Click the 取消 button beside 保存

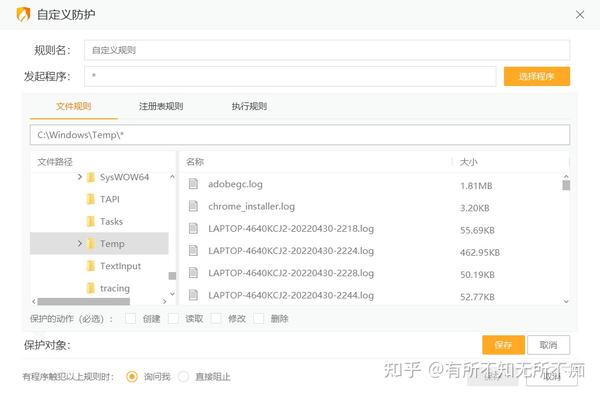coord(548,345)
